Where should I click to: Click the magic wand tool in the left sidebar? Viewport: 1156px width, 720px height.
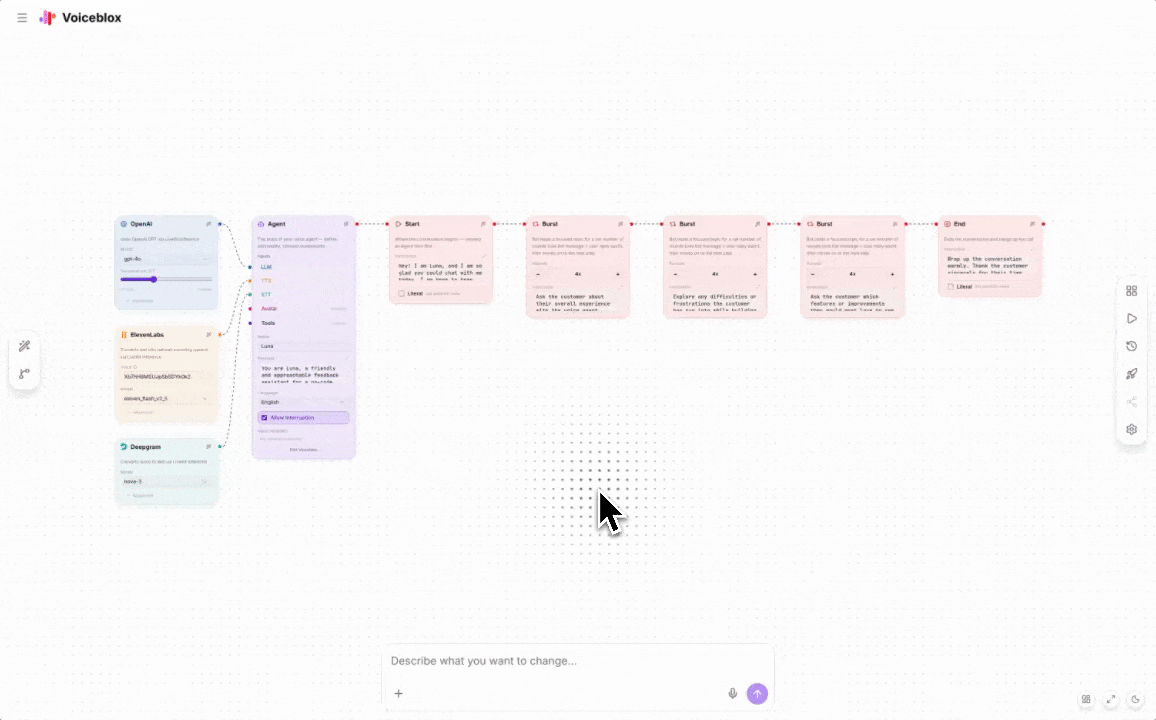[x=25, y=346]
